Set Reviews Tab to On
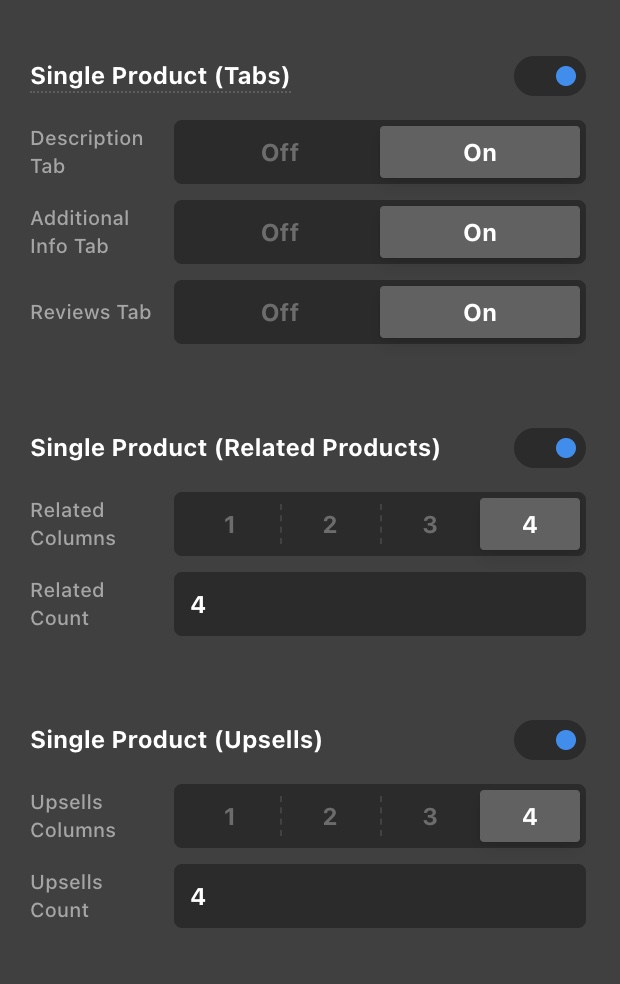Viewport: 620px width, 984px height. coord(480,313)
